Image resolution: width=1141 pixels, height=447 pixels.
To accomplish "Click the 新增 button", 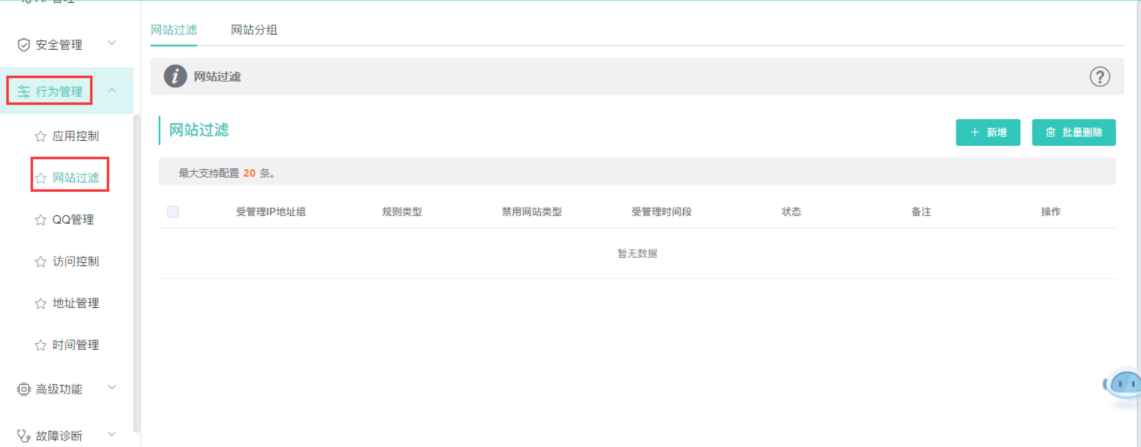I will pos(988,132).
